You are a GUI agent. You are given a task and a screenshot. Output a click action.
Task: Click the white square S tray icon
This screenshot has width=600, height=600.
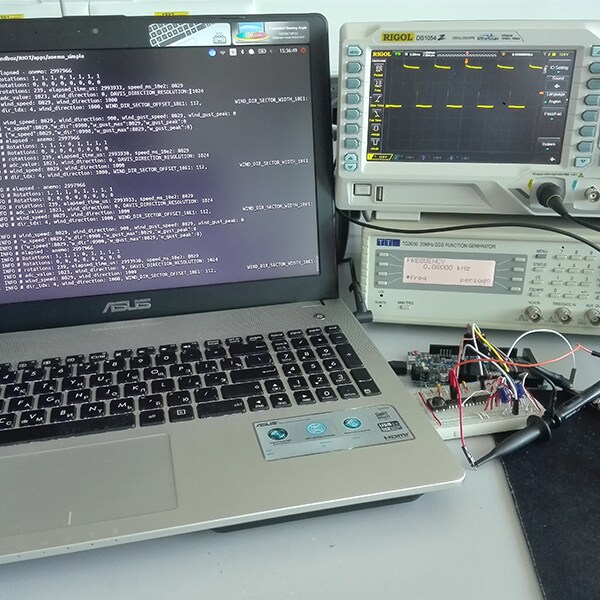coord(233,52)
